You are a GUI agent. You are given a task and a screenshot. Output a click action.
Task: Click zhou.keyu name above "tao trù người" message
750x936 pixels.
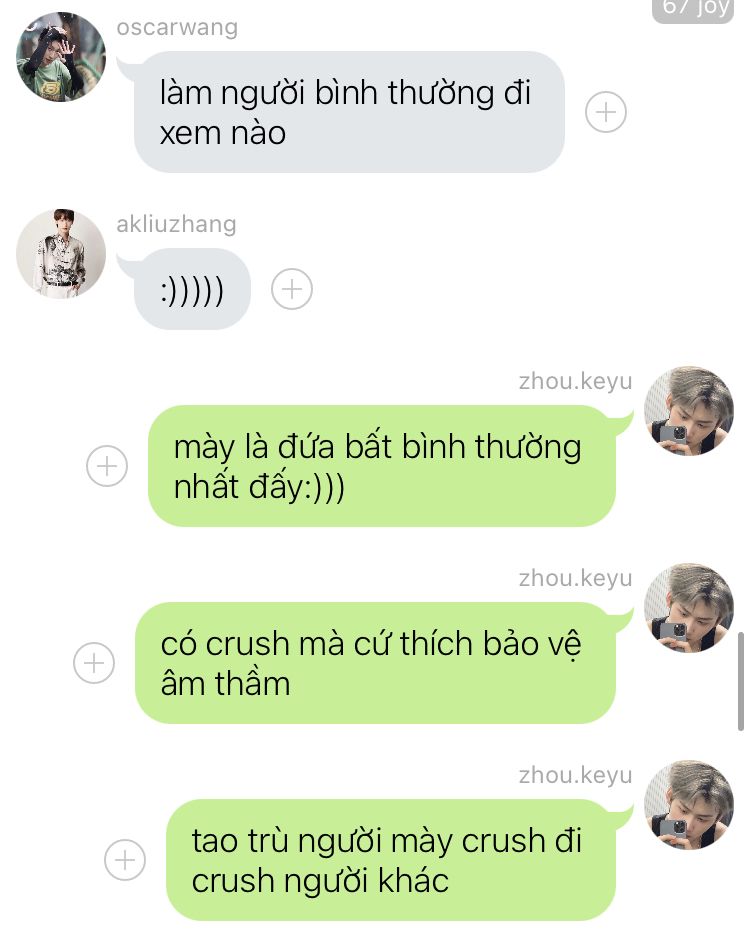tap(575, 775)
